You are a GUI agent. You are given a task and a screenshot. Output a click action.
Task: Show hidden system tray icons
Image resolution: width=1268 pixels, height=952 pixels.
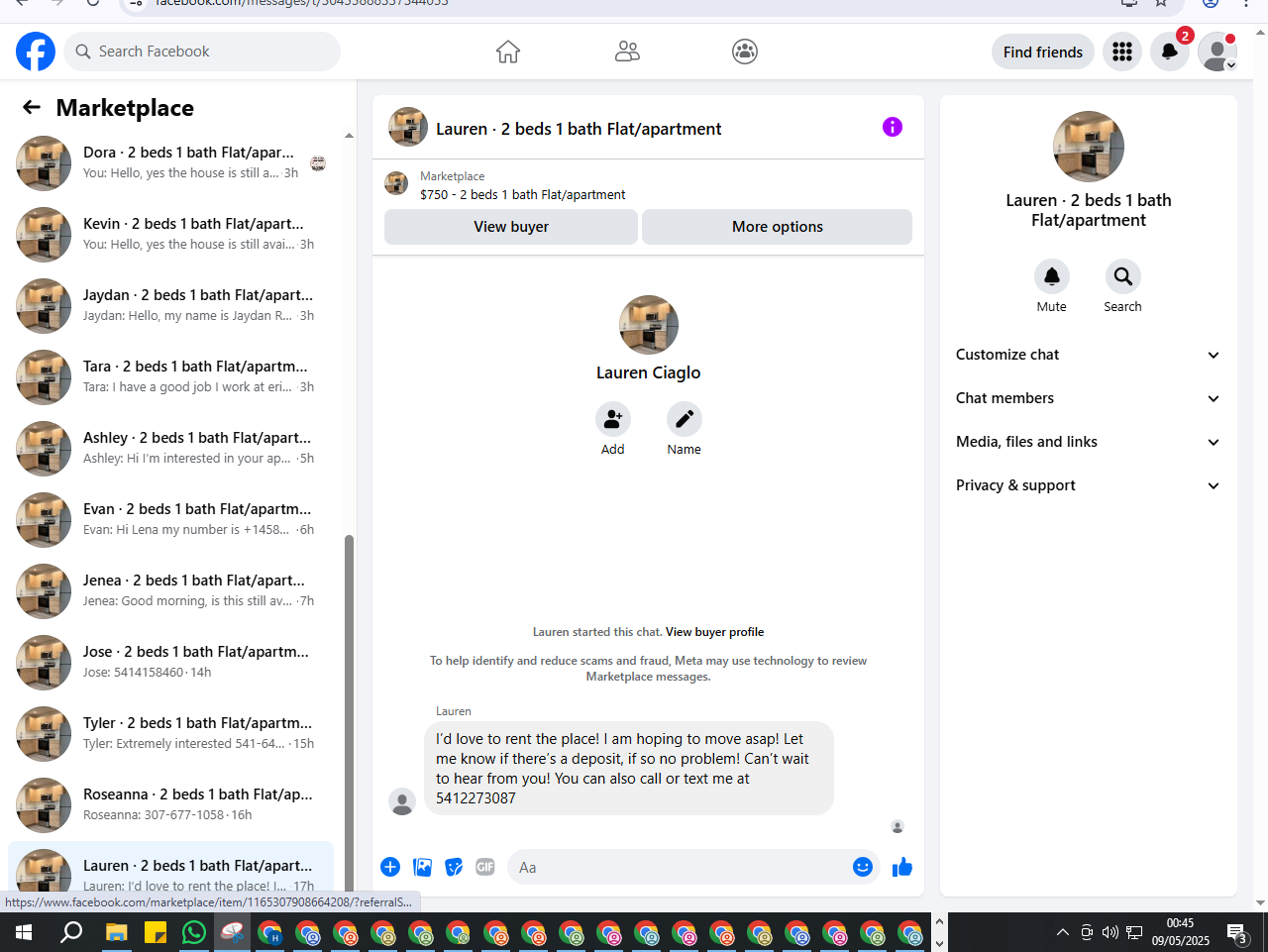pyautogui.click(x=1063, y=932)
